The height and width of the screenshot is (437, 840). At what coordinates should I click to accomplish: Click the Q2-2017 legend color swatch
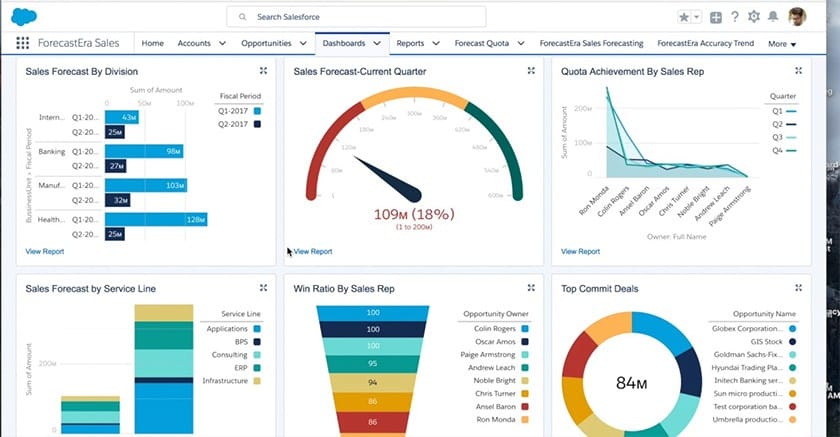click(257, 124)
